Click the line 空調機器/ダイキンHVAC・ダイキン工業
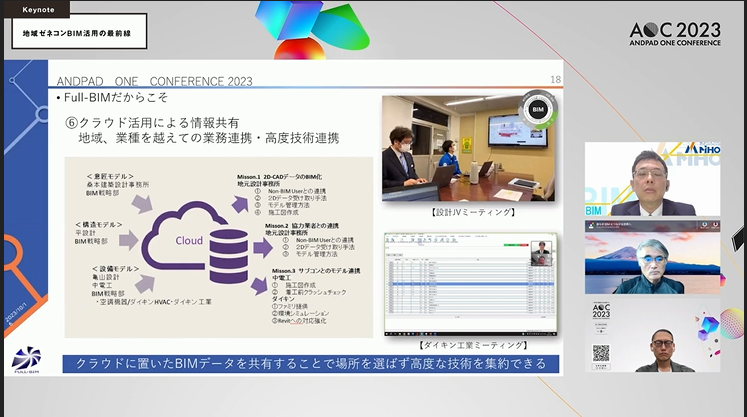This screenshot has height=417, width=747. 155,302
